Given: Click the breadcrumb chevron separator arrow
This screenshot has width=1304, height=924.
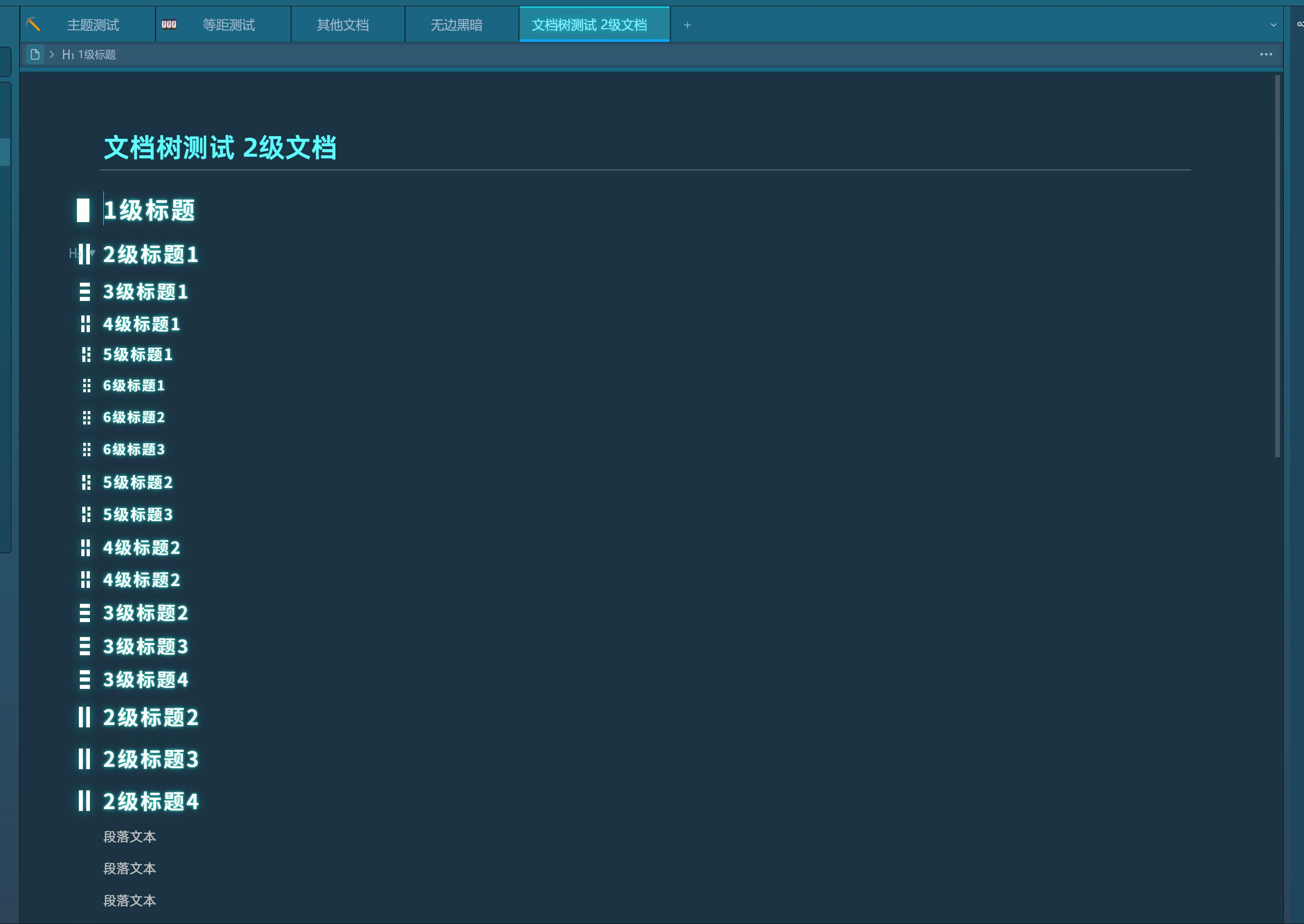Looking at the screenshot, I should (x=52, y=55).
